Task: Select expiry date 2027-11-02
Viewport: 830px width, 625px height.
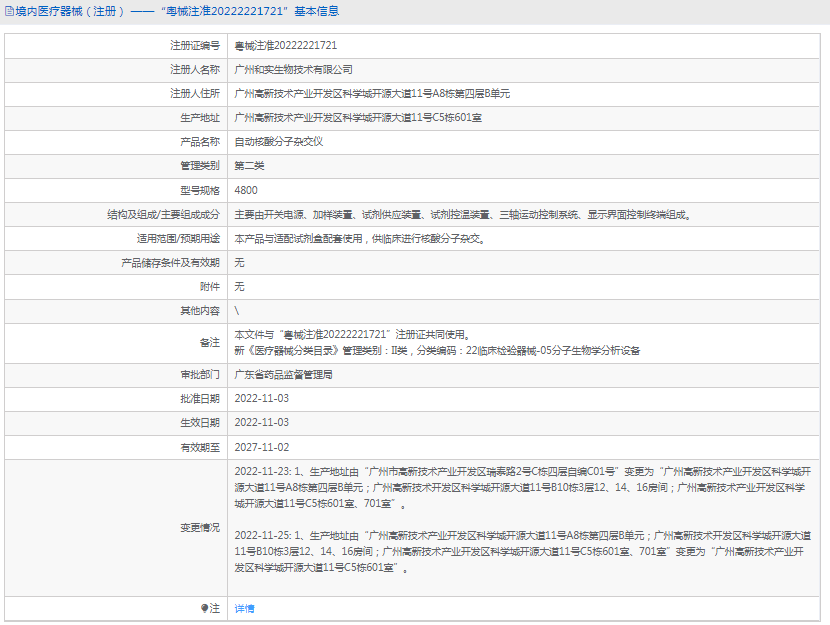Action: point(261,447)
